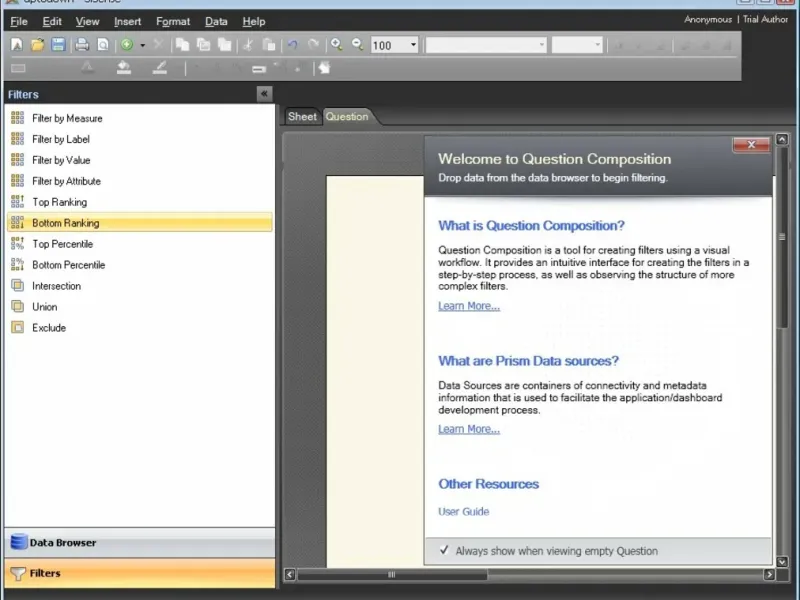Open Learn More under Question Composition
The height and width of the screenshot is (600, 800).
(x=468, y=306)
